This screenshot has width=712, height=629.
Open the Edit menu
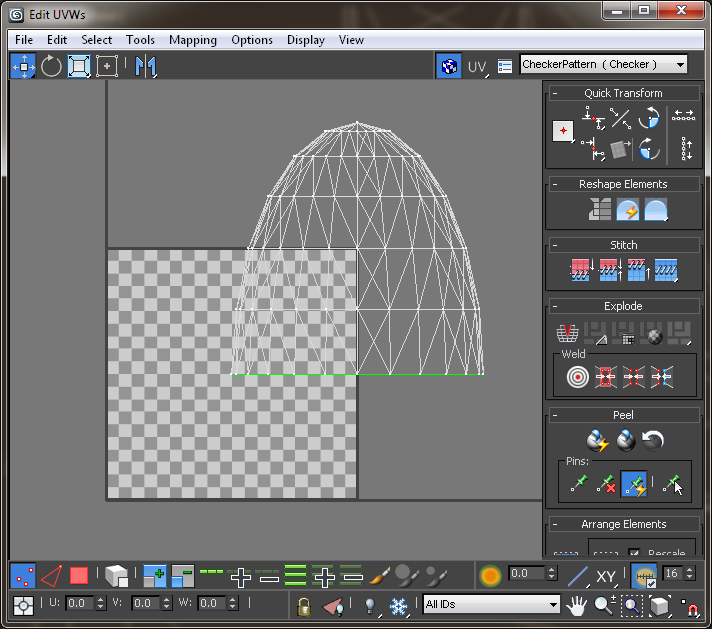(57, 40)
